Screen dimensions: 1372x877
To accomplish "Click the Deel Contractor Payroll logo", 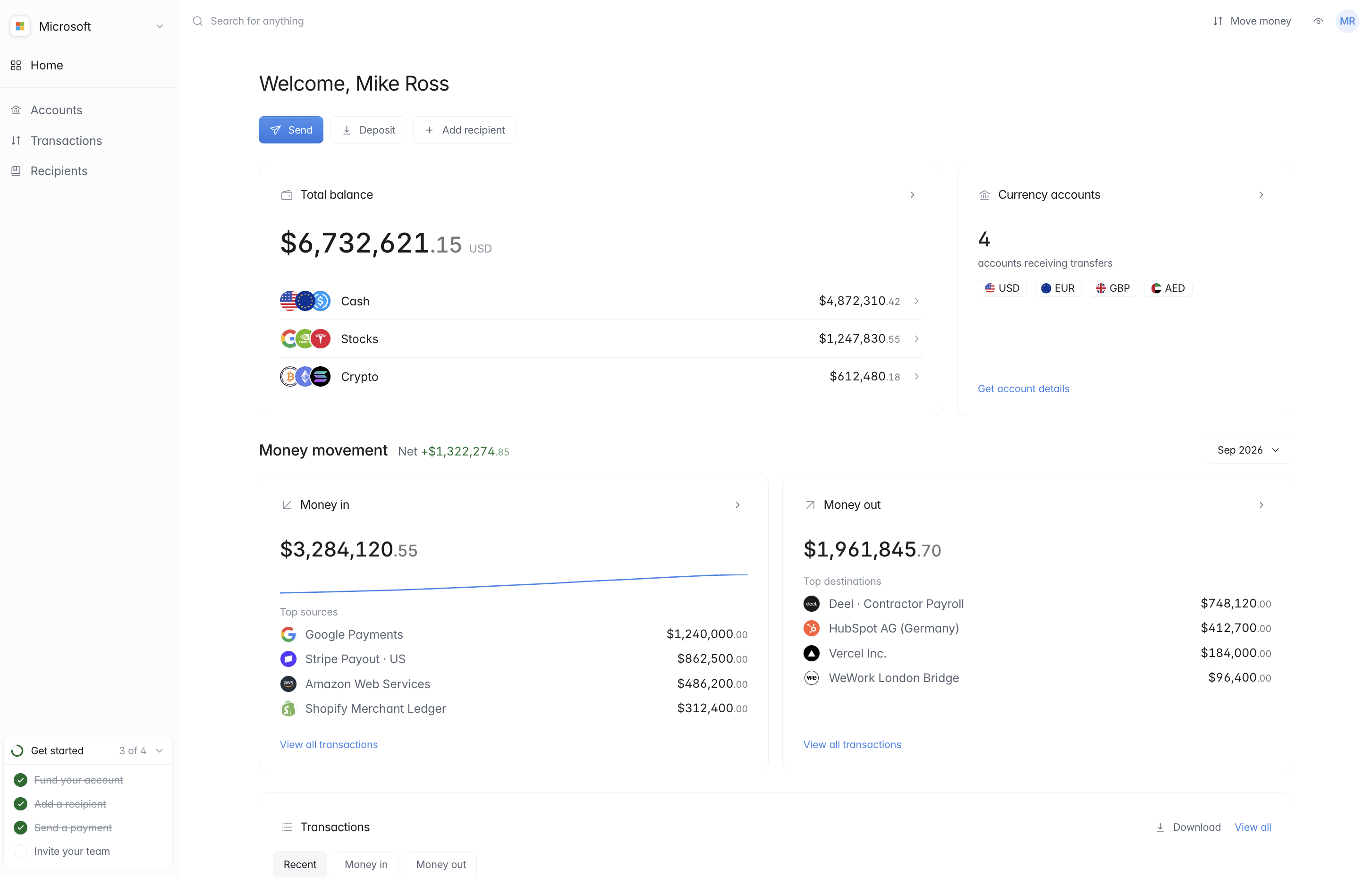I will coord(811,604).
